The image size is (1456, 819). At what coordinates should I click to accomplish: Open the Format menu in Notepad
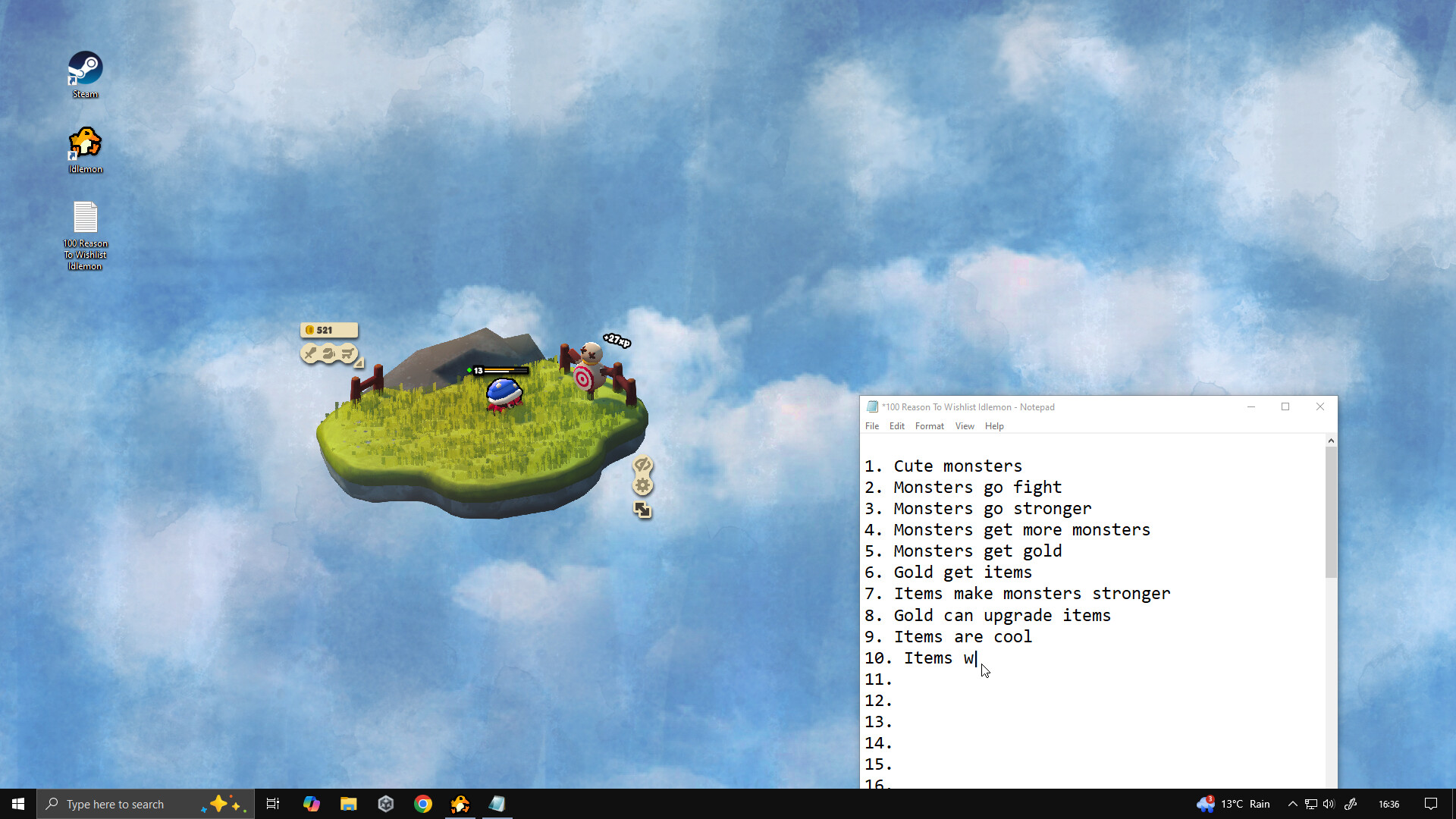tap(929, 426)
